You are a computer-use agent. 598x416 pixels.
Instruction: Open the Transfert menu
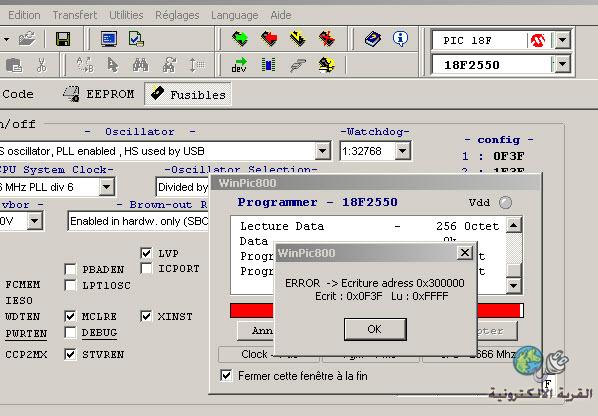click(x=75, y=15)
